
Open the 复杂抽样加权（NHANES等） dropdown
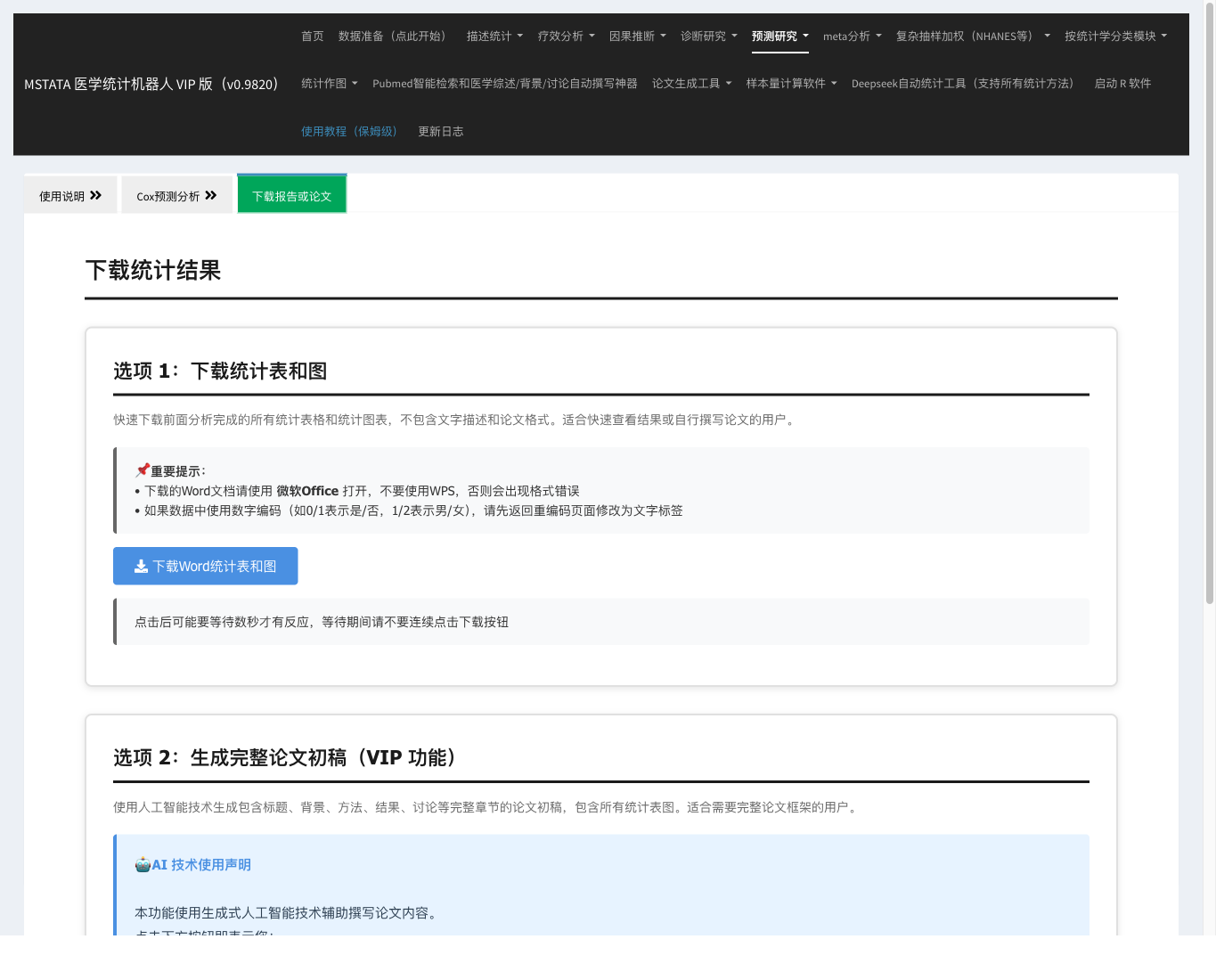(x=973, y=37)
